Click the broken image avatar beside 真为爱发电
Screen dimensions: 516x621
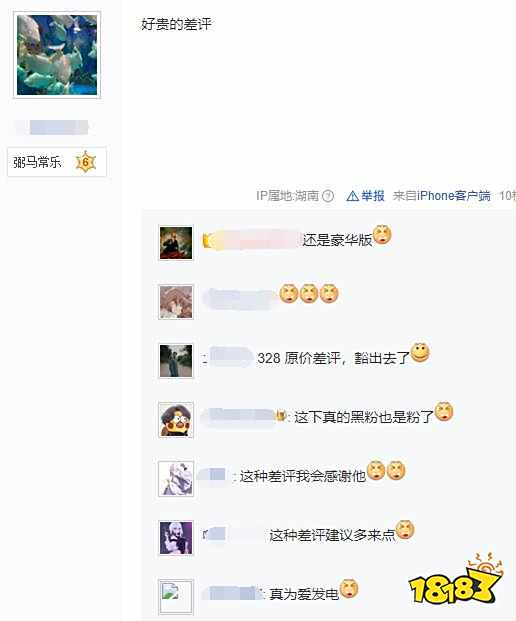[176, 597]
